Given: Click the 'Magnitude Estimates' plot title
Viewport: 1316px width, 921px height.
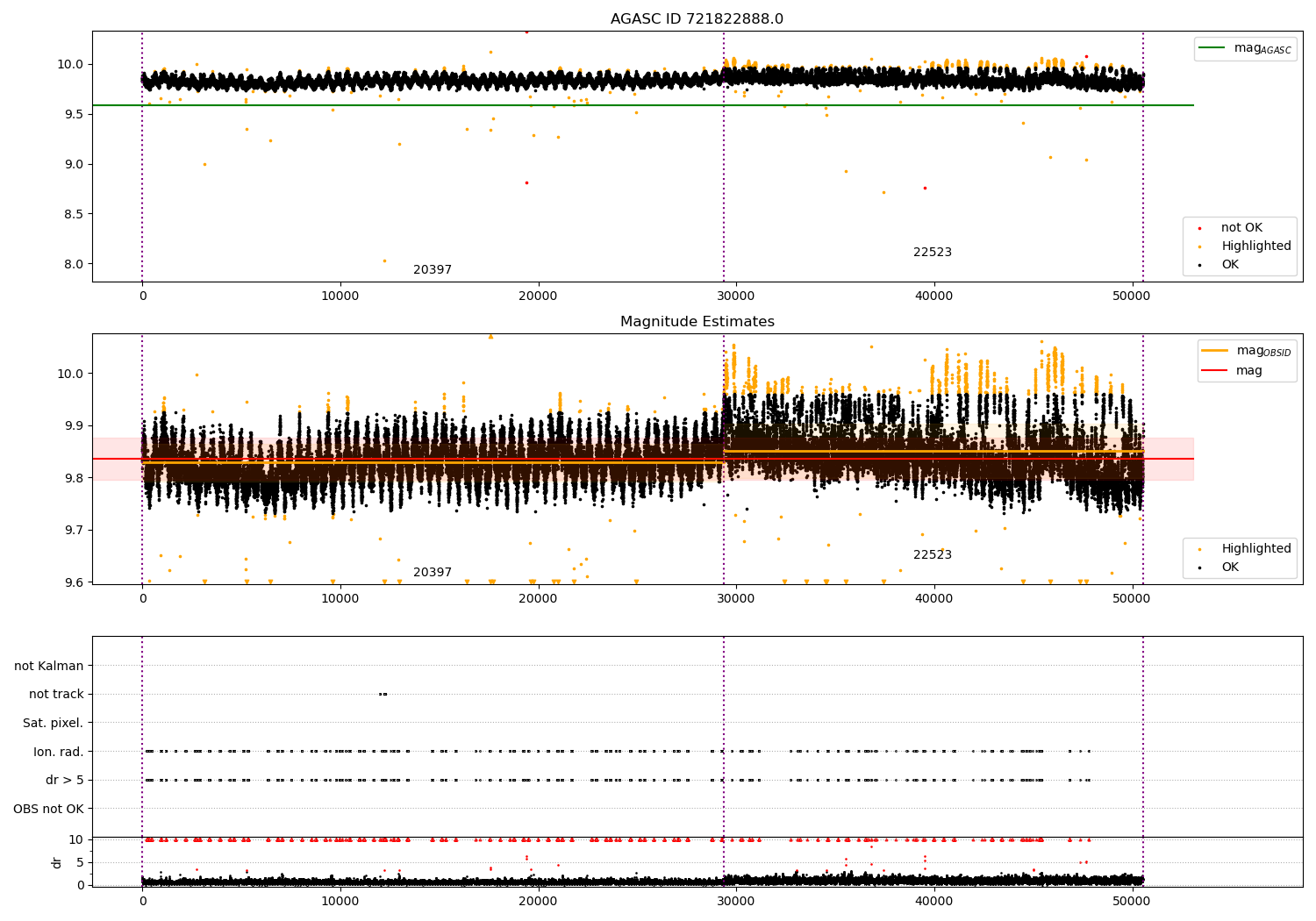Looking at the screenshot, I should 697,322.
